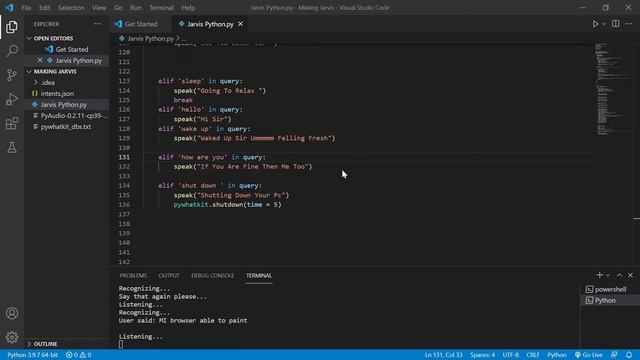Screen dimensions: 640x360
Task: Open editor More Actions ellipsis
Action: coord(629,24)
